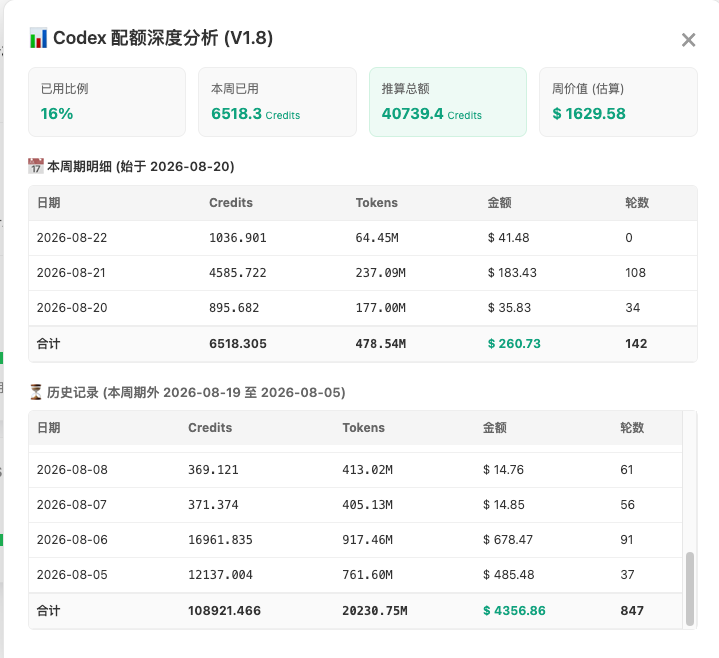
Task: Select total tokens 478.54M
Action: [381, 343]
